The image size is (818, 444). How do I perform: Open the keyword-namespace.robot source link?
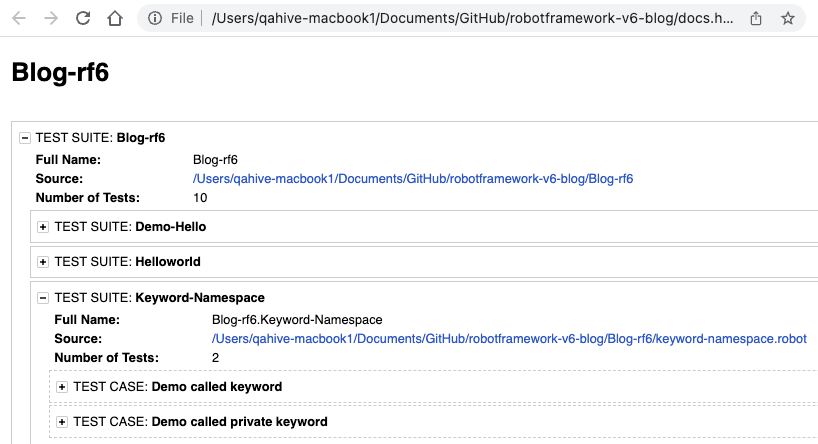509,339
